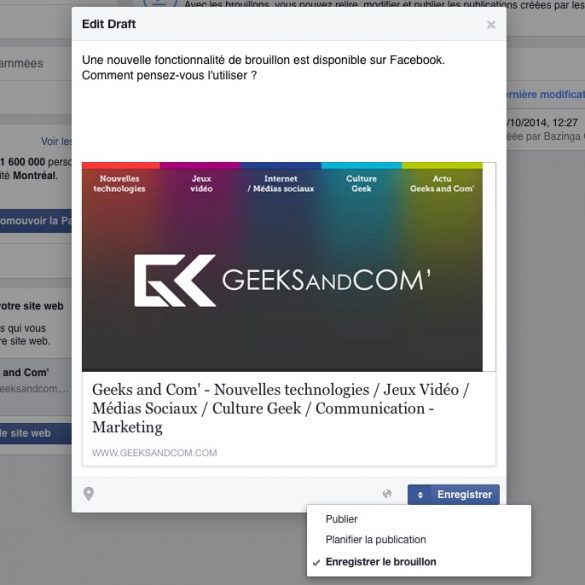Choose Enregistrer le brouillon option
The height and width of the screenshot is (585, 585).
point(381,562)
